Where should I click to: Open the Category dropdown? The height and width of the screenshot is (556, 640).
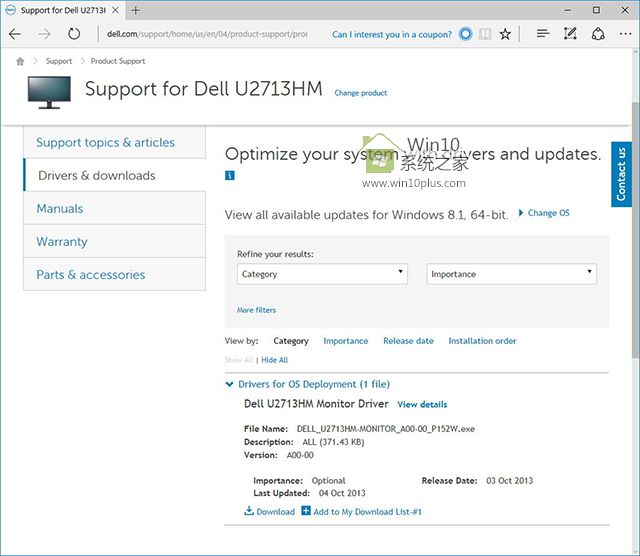(322, 274)
